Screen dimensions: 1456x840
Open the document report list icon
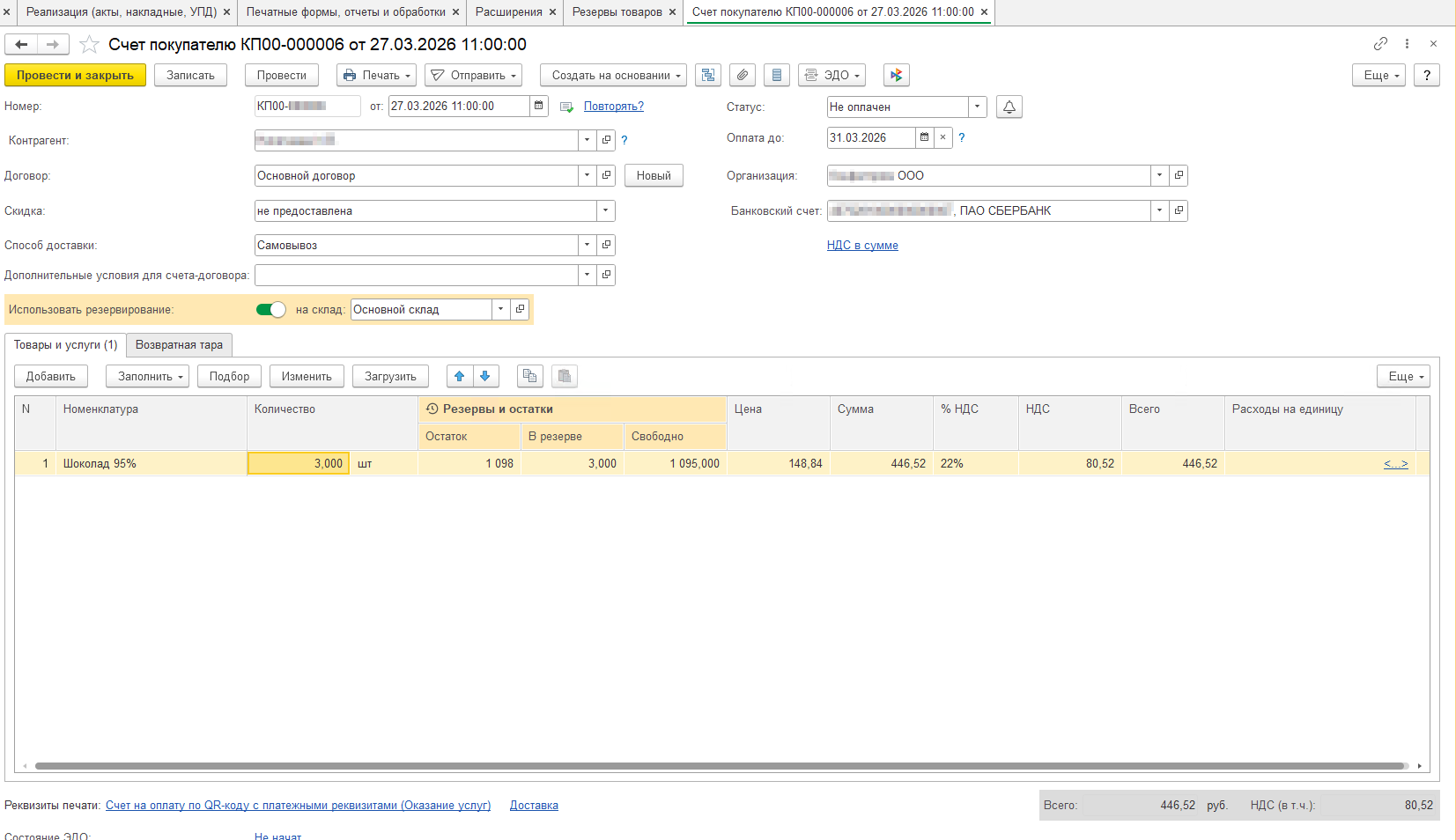(x=776, y=76)
